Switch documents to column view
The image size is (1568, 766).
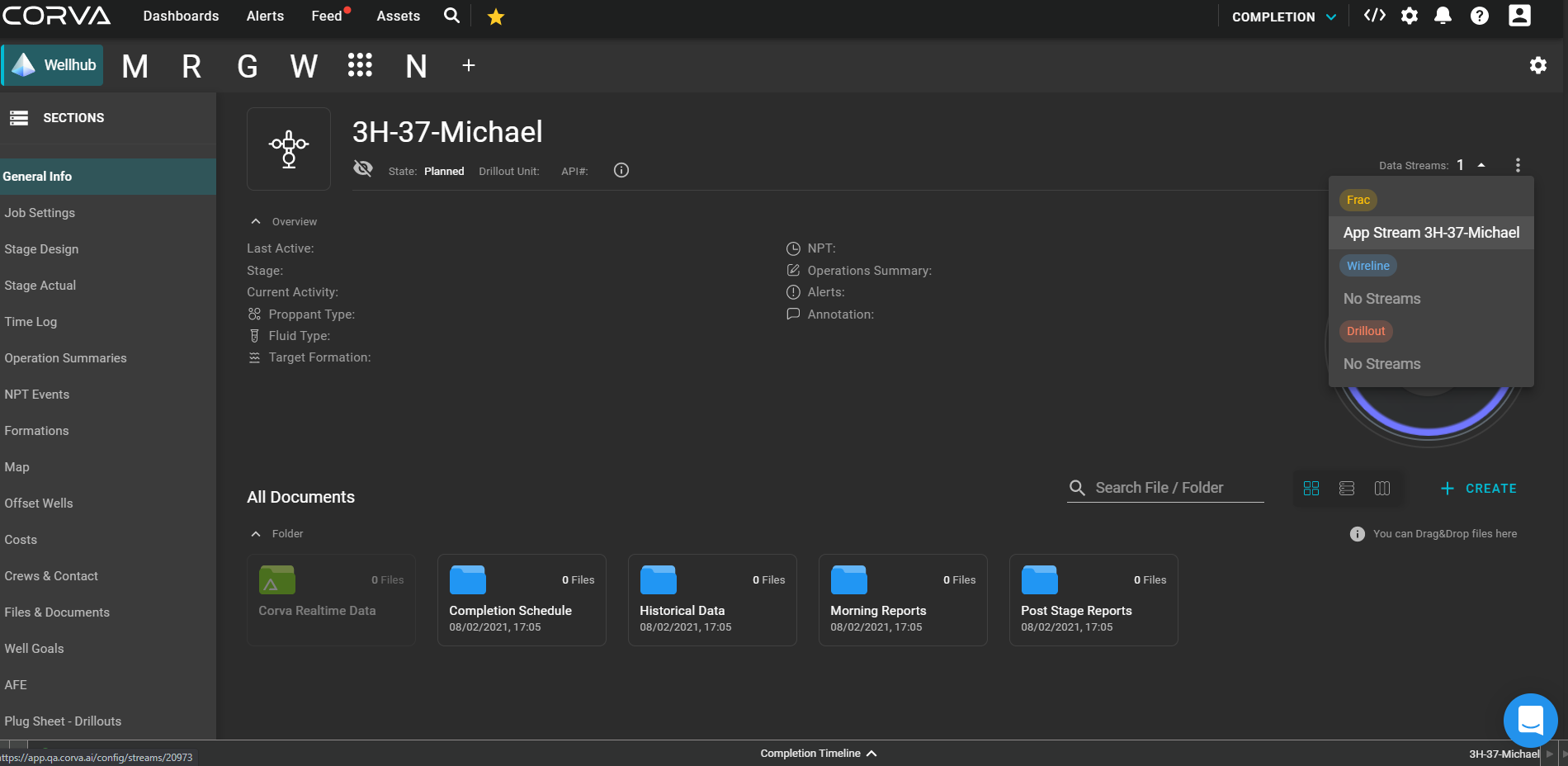click(x=1382, y=488)
